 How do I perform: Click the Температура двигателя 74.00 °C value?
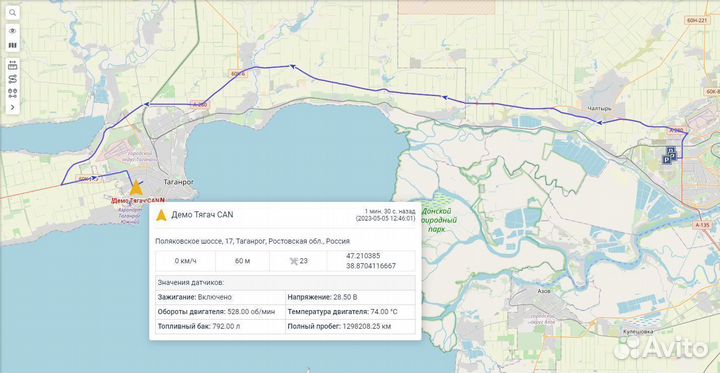tap(384, 312)
